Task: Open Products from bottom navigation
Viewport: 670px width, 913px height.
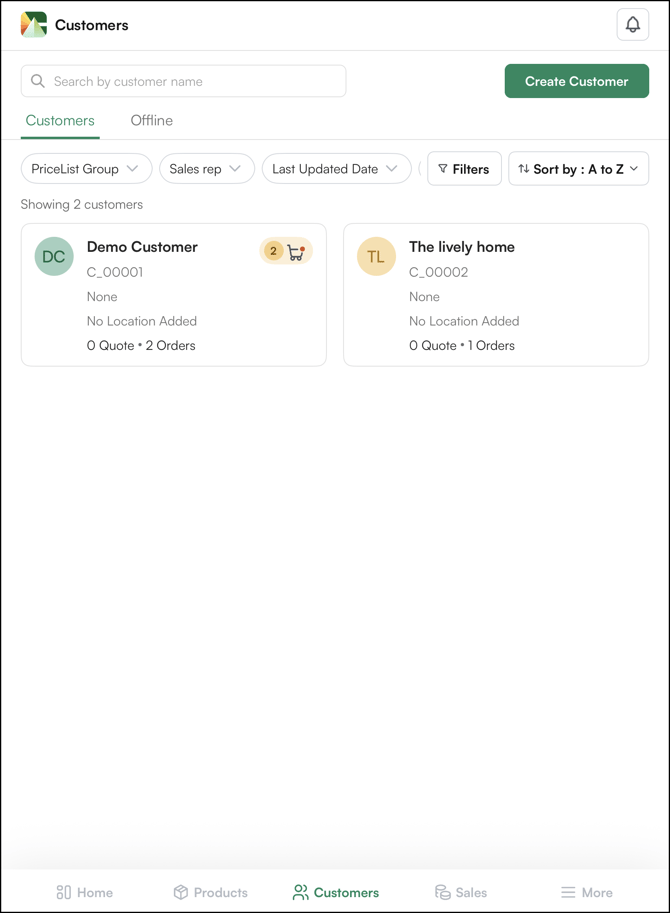Action: point(210,892)
